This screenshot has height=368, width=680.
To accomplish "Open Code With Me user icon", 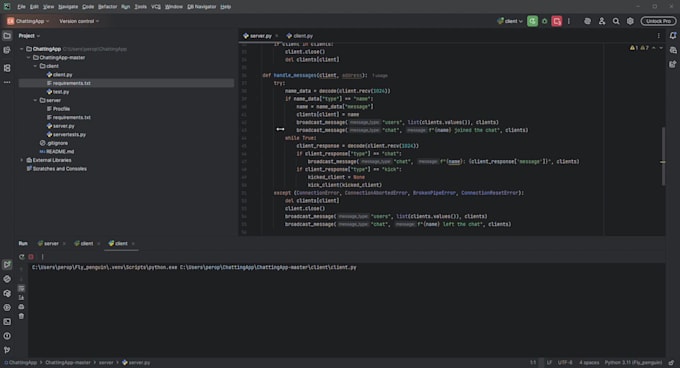I will [602, 21].
